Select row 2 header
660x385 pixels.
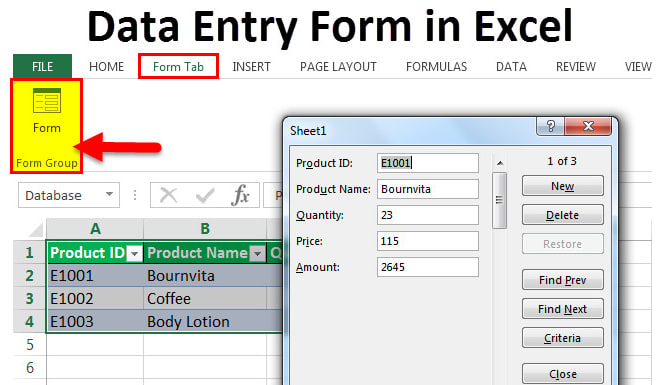pos(29,276)
